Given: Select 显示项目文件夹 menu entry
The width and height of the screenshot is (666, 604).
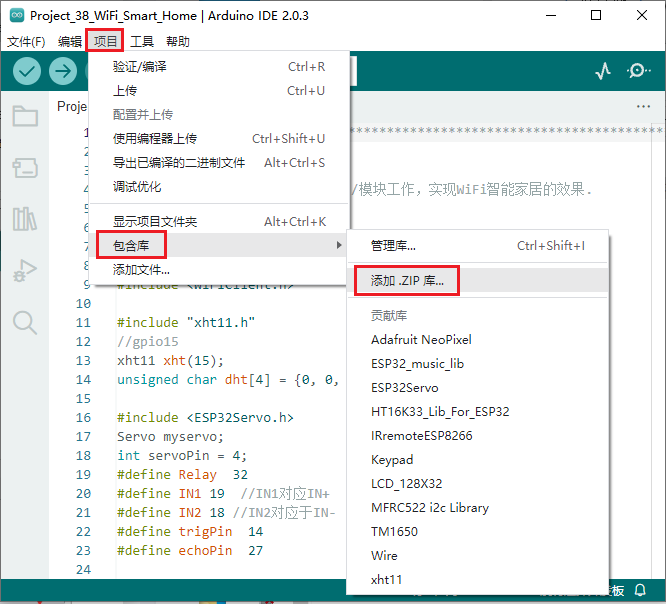Looking at the screenshot, I should [155, 221].
